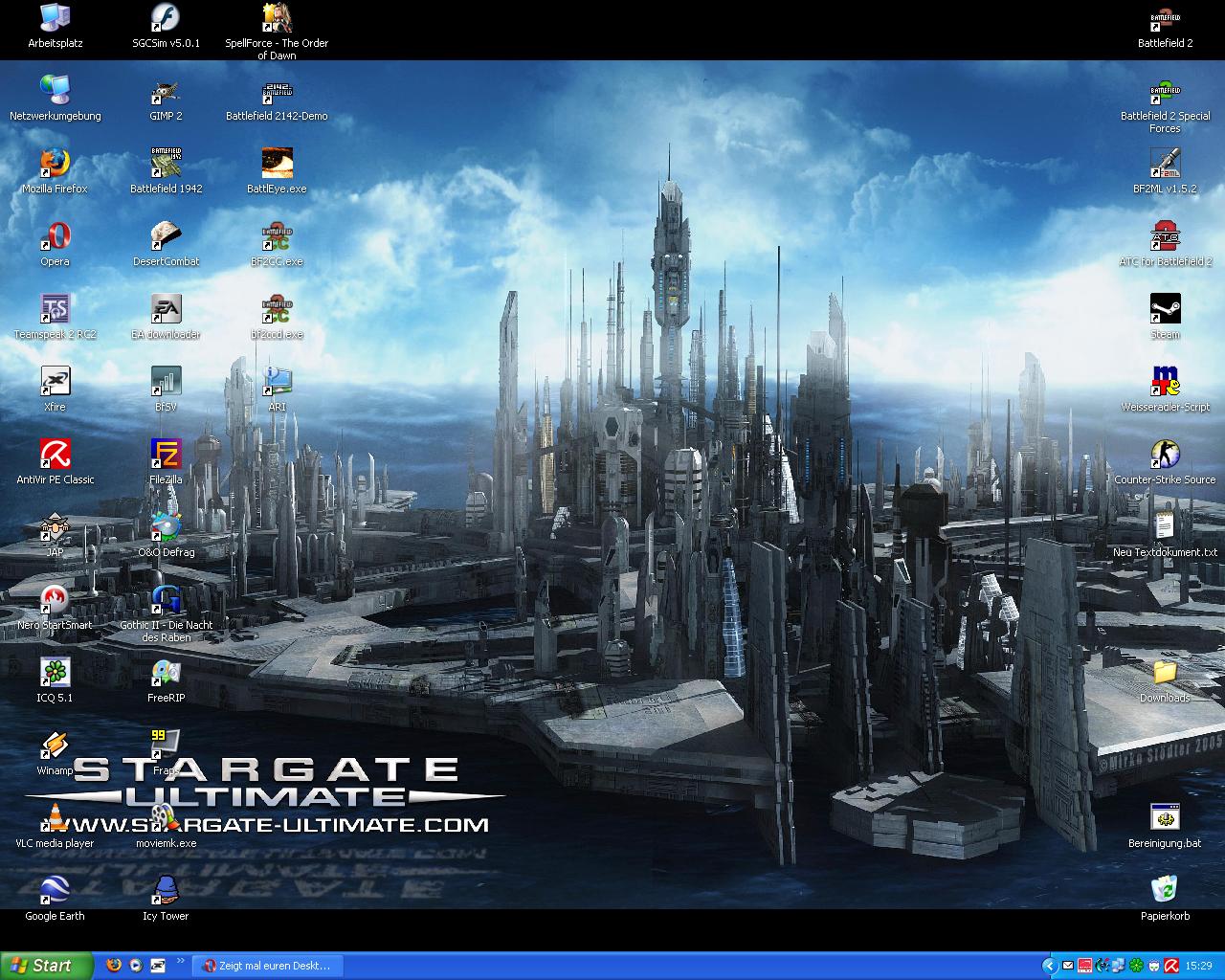Click the taskbar clock showing 15:29
Image resolution: width=1225 pixels, height=980 pixels.
pos(1198,967)
